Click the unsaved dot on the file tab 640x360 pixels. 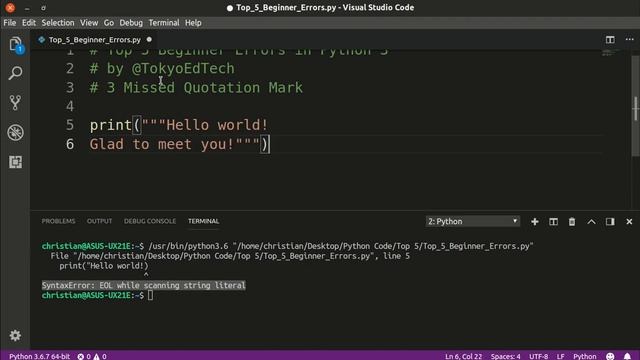pyautogui.click(x=149, y=40)
